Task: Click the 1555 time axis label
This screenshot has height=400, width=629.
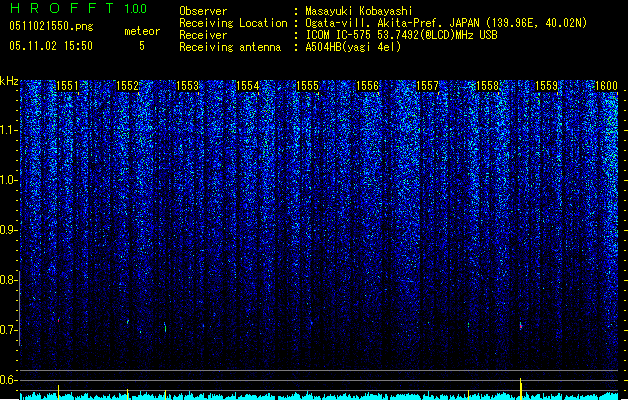Action: pos(307,86)
